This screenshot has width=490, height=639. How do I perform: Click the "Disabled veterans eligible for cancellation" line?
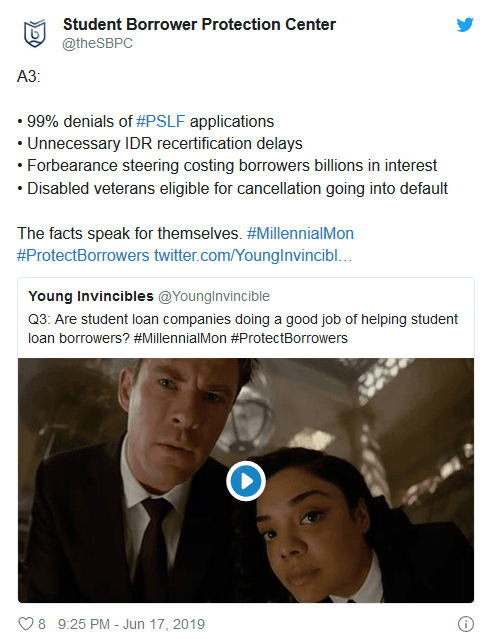[233, 189]
